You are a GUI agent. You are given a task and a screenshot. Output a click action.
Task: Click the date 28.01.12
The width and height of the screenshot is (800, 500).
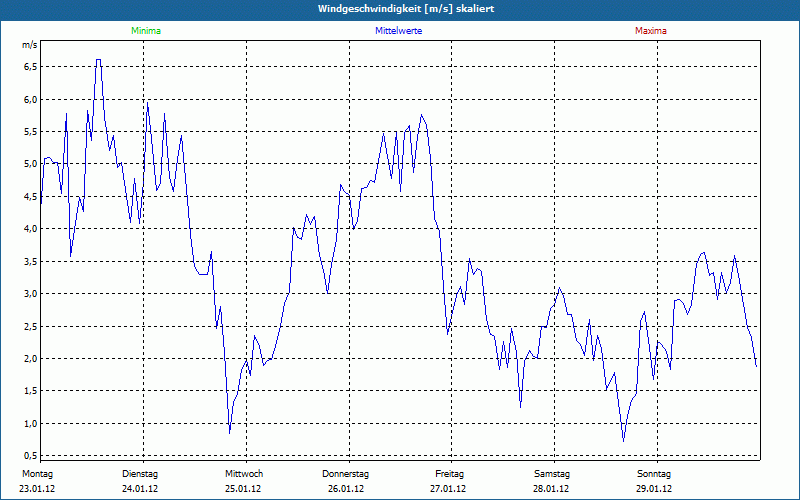tap(551, 489)
